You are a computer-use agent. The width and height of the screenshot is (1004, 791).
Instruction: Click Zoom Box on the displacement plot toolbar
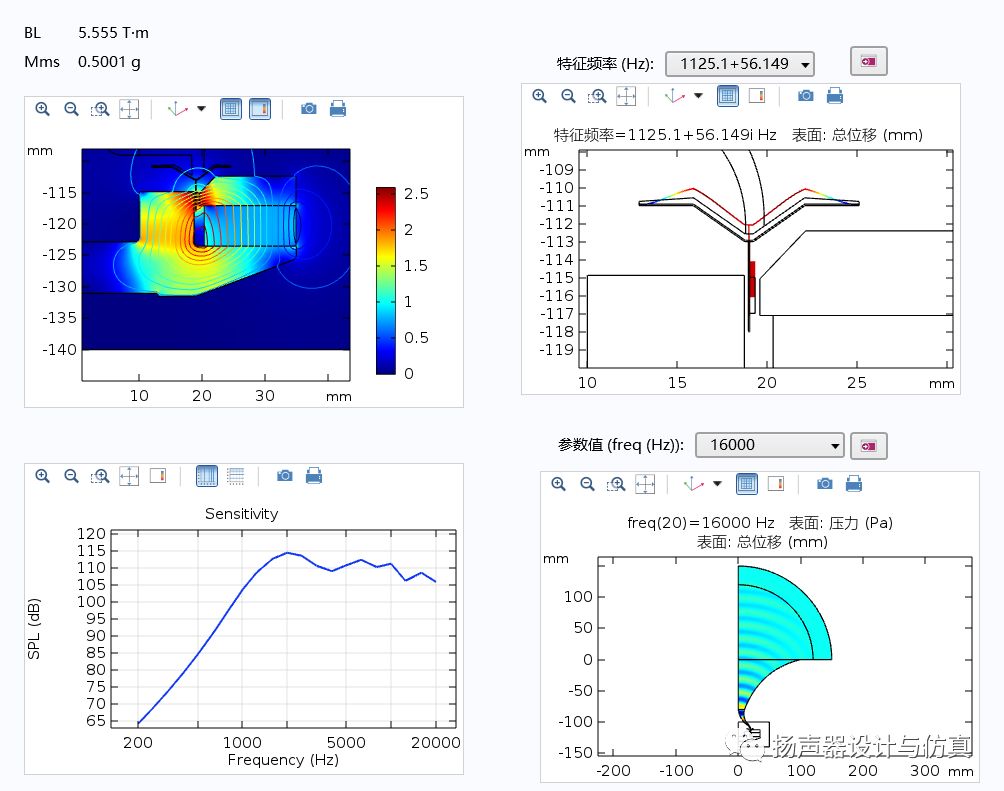[x=597, y=96]
